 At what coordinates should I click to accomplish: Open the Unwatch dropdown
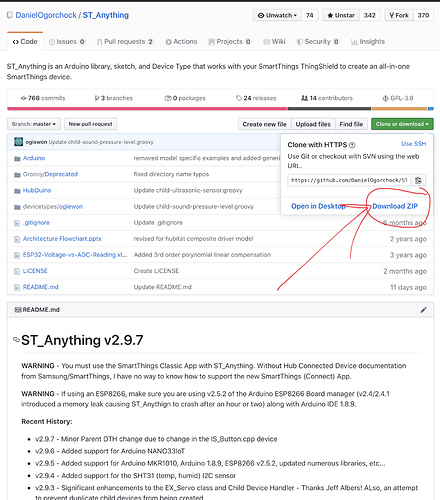pyautogui.click(x=277, y=15)
